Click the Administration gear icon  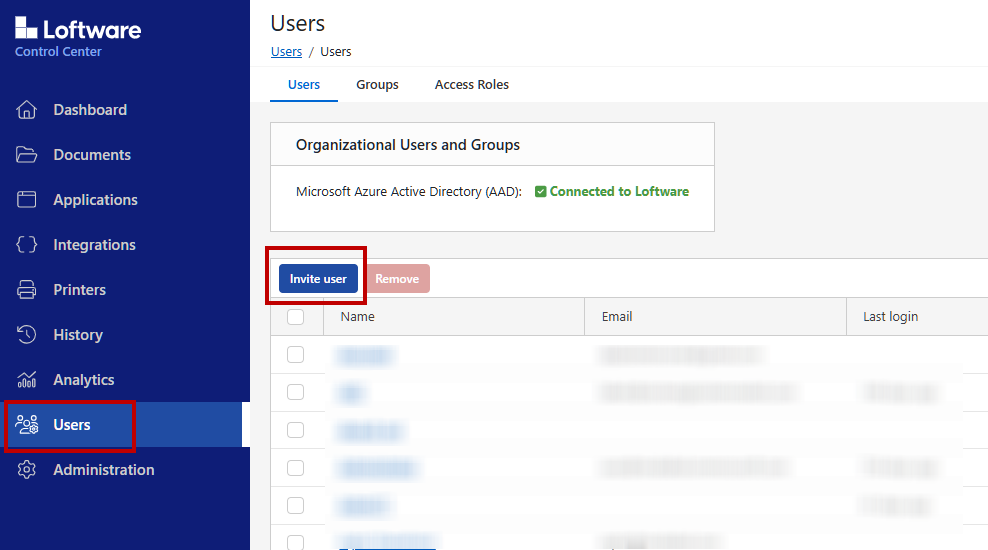point(26,469)
